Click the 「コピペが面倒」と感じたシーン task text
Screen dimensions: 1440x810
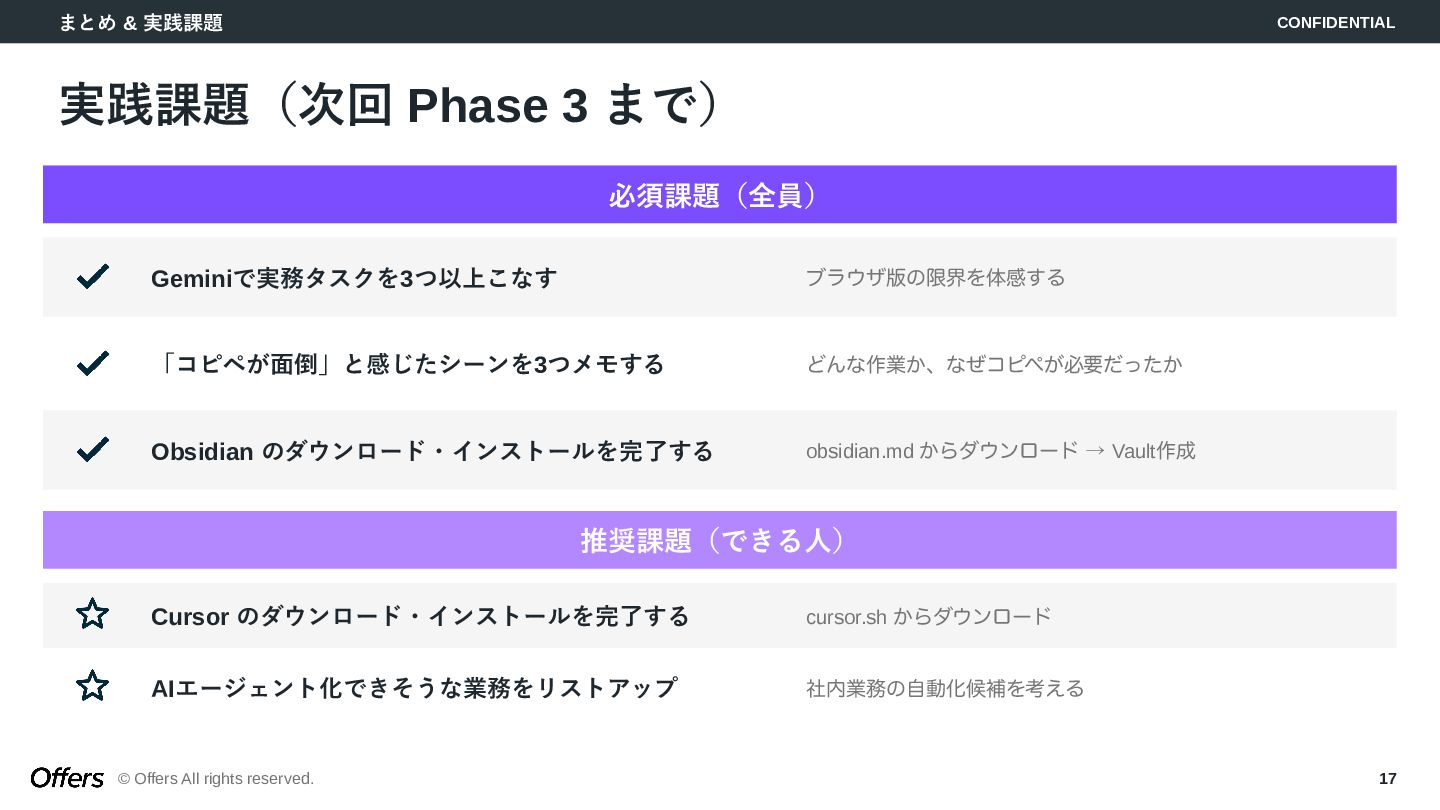(x=408, y=364)
